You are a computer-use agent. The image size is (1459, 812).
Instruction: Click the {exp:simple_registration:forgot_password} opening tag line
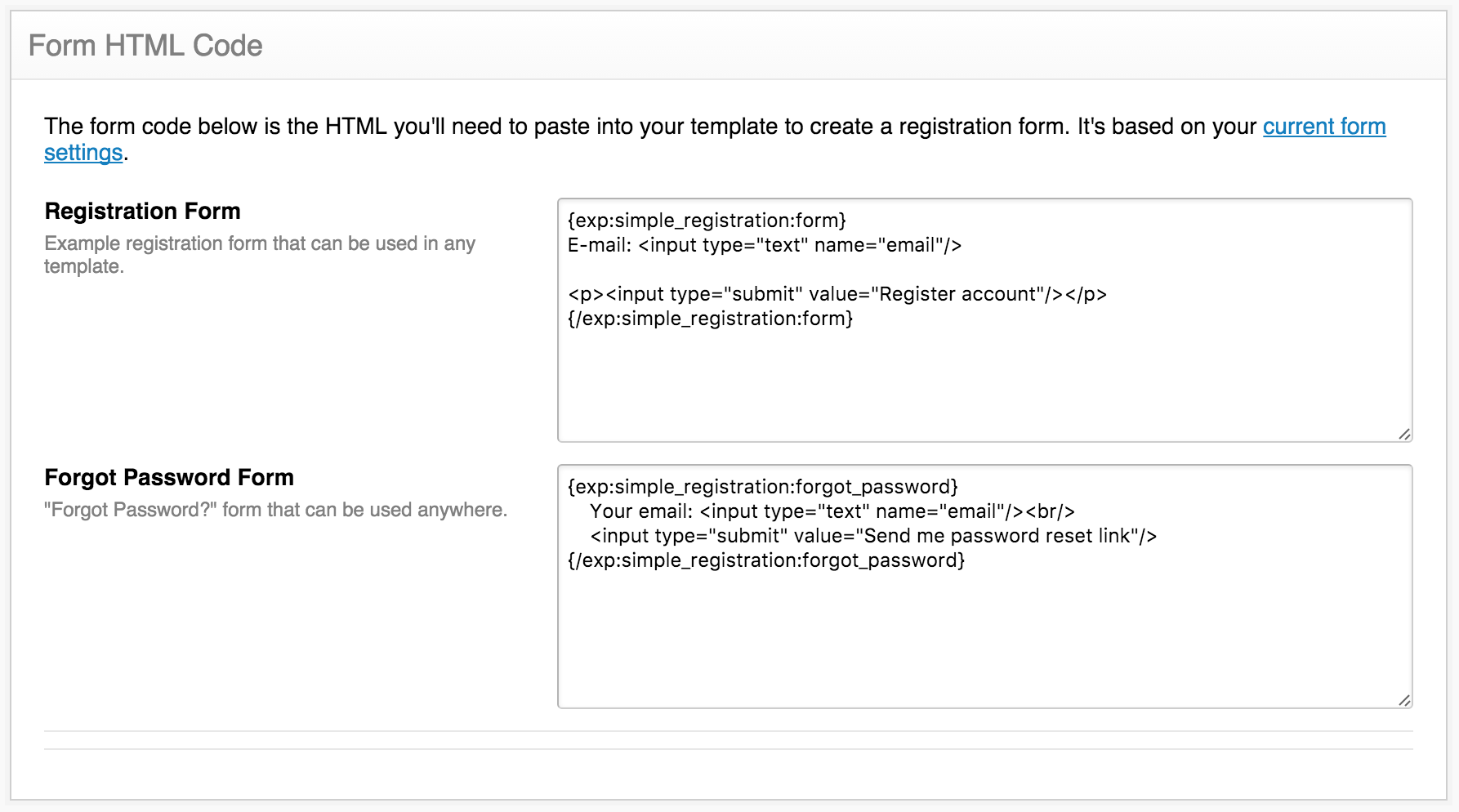click(763, 487)
